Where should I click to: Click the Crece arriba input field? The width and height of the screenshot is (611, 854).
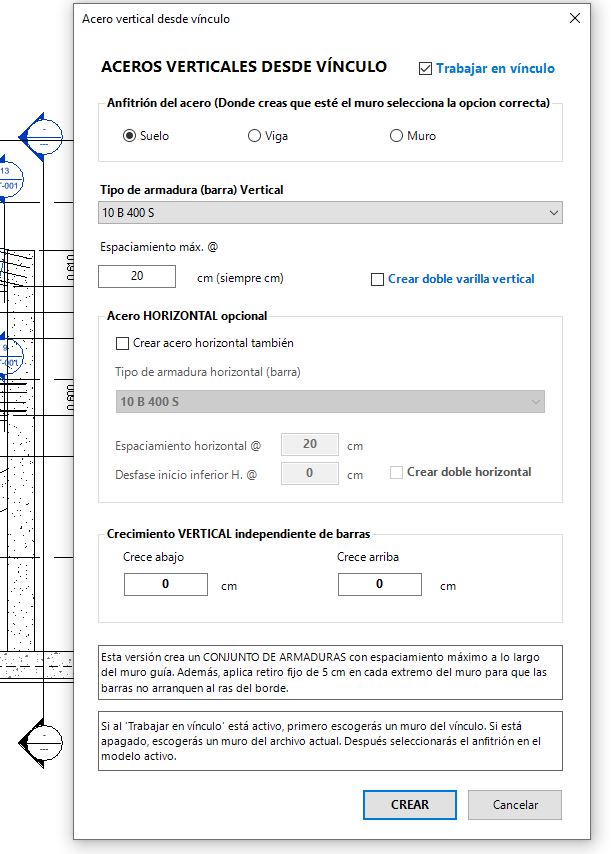380,584
